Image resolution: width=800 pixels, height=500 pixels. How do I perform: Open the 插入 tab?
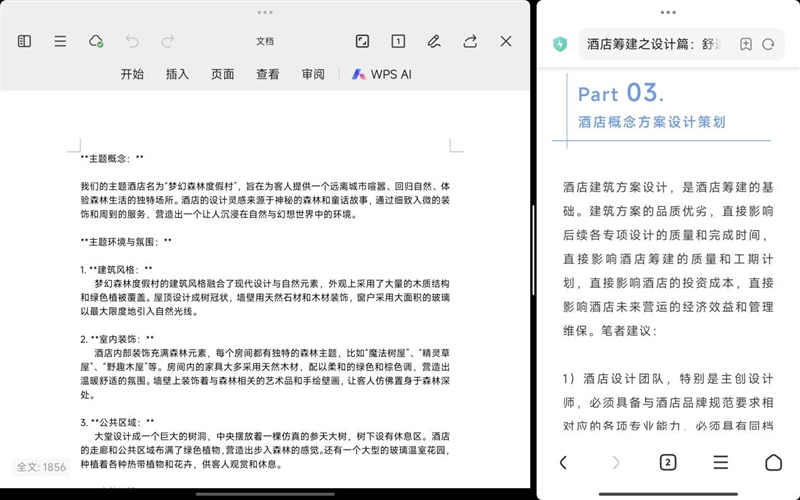(x=177, y=74)
